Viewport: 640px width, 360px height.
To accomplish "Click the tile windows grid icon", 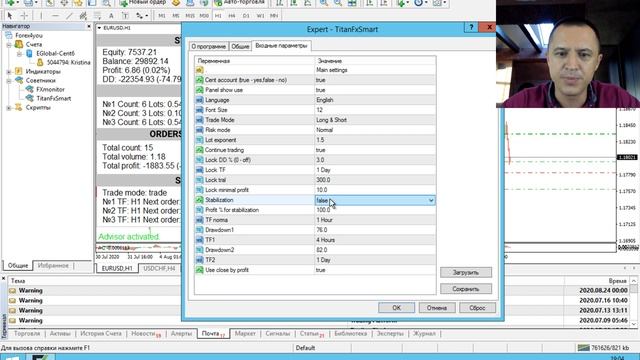I will (x=352, y=3).
